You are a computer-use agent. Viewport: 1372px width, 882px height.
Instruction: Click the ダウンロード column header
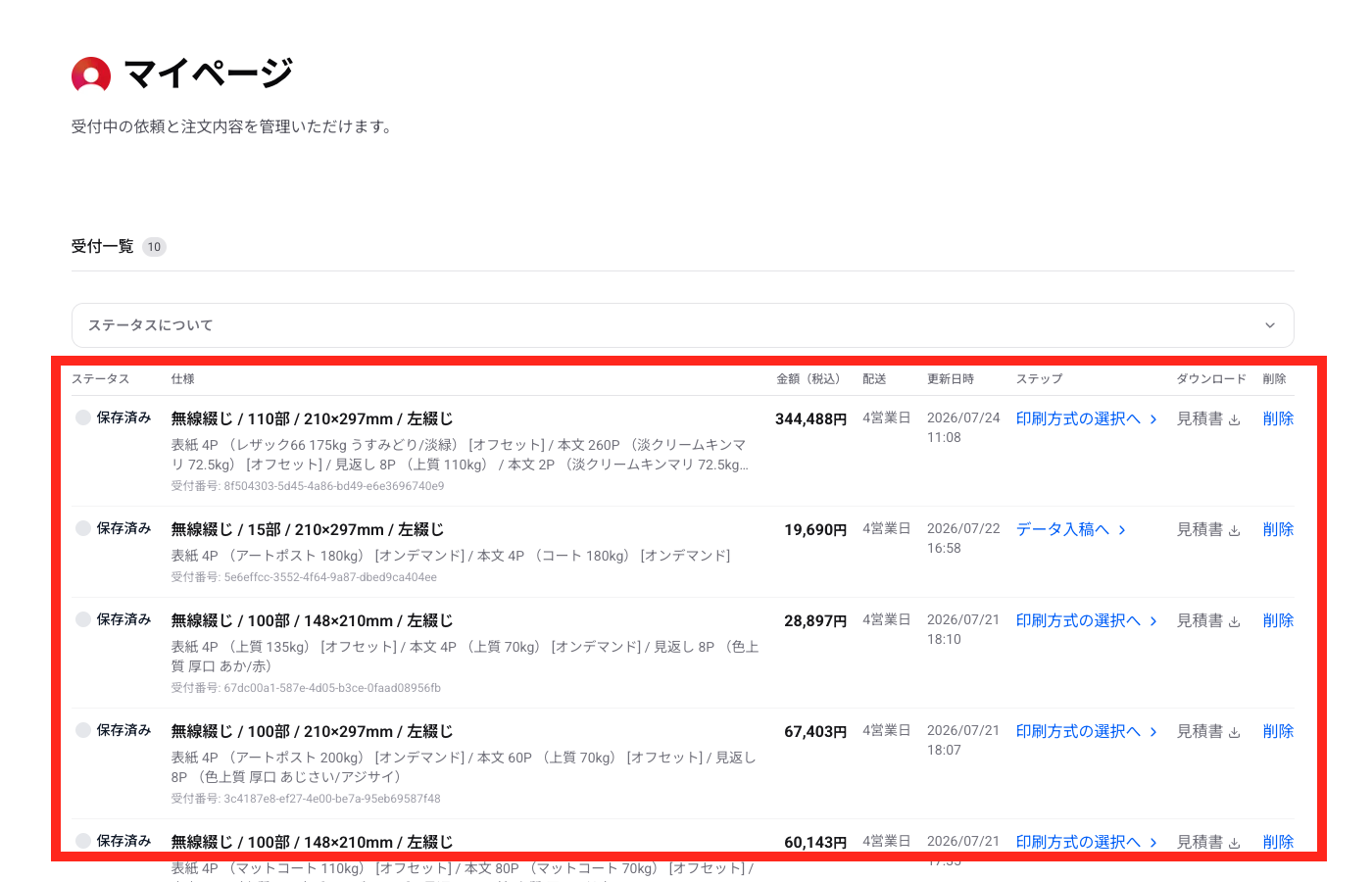1211,379
